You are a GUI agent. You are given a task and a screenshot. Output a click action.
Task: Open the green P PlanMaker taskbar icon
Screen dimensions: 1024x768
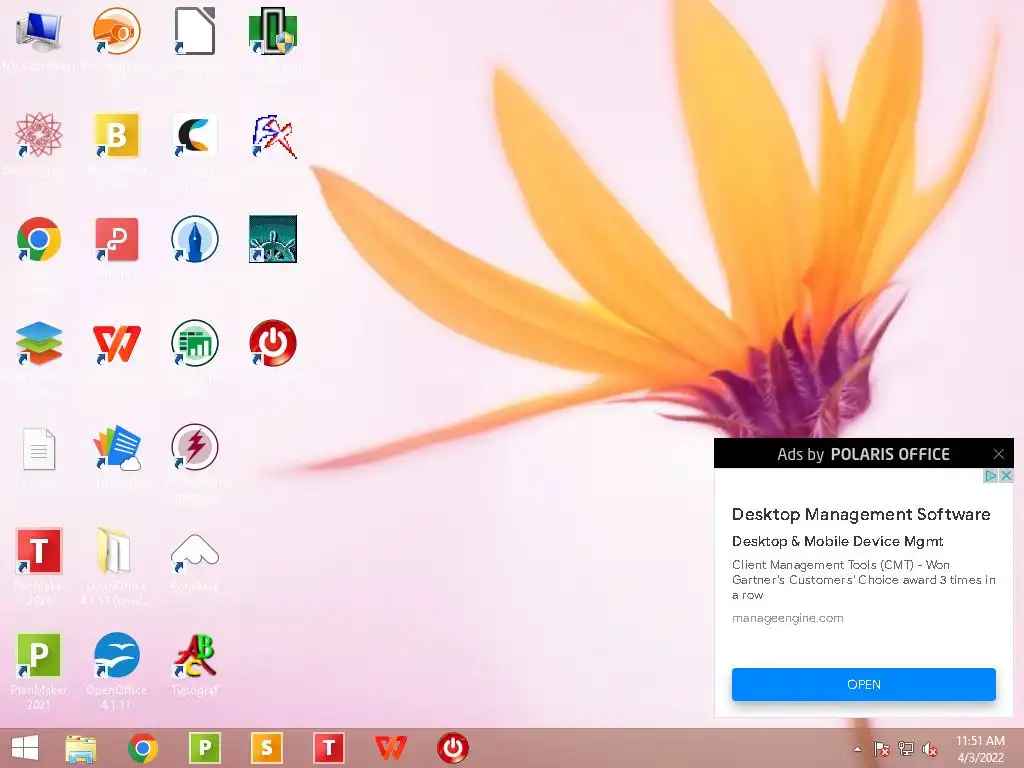pyautogui.click(x=204, y=748)
